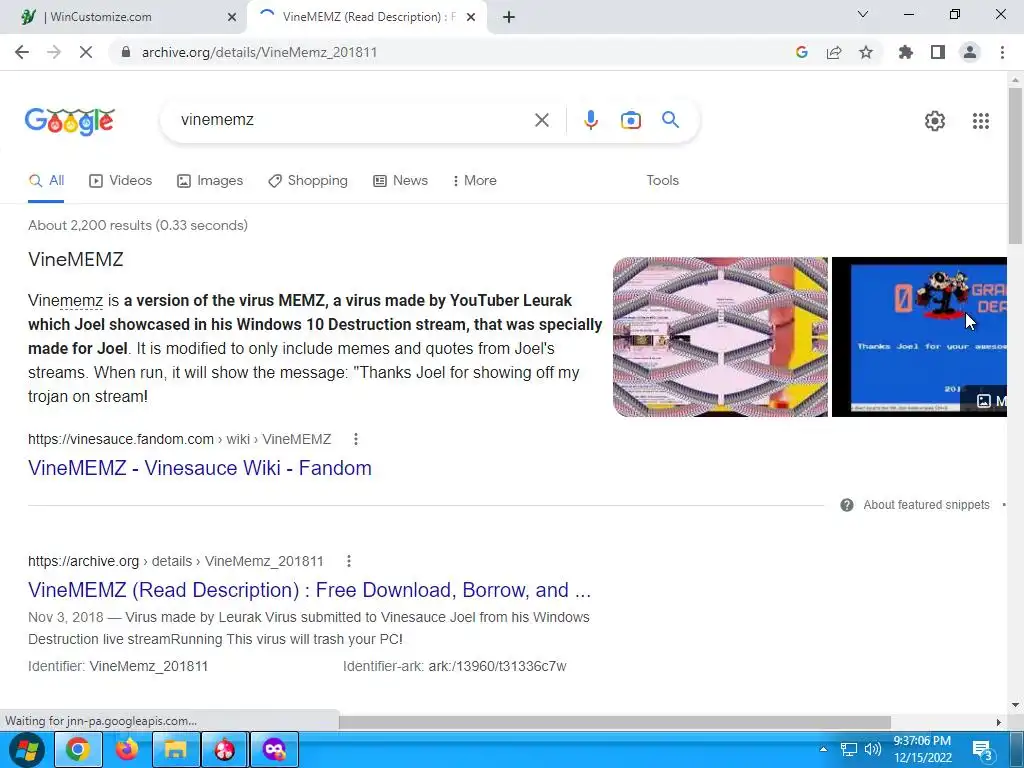Open the archive.org VineMEMZ result link
The width and height of the screenshot is (1024, 768).
(x=310, y=590)
